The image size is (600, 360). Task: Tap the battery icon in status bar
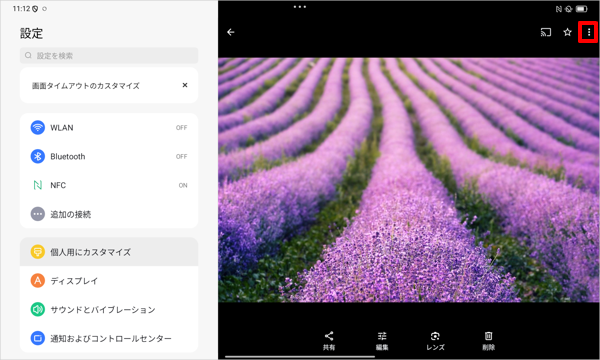click(582, 9)
